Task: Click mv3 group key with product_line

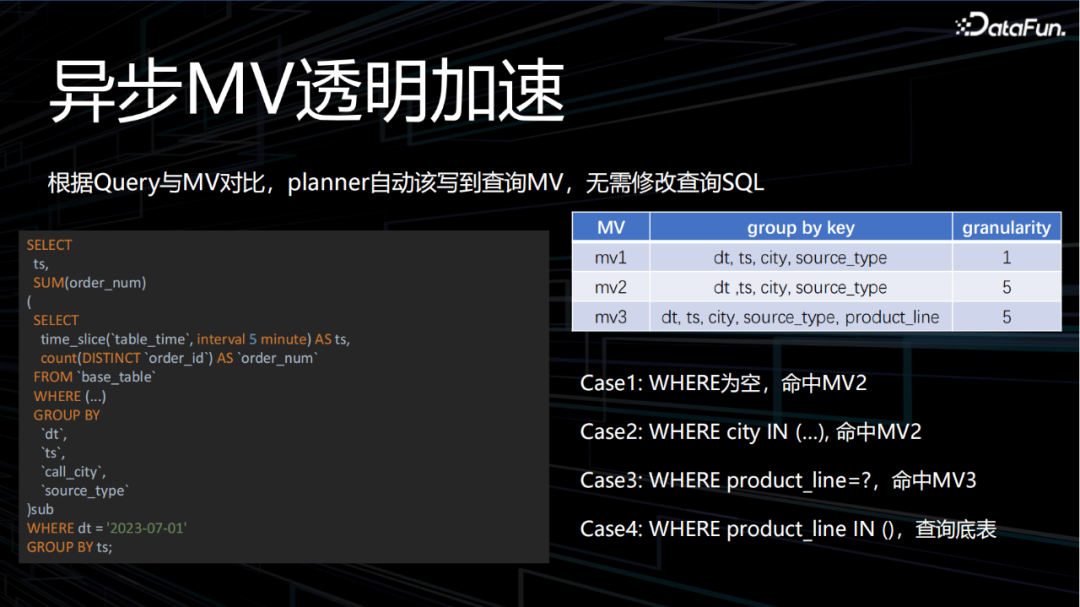Action: [800, 317]
